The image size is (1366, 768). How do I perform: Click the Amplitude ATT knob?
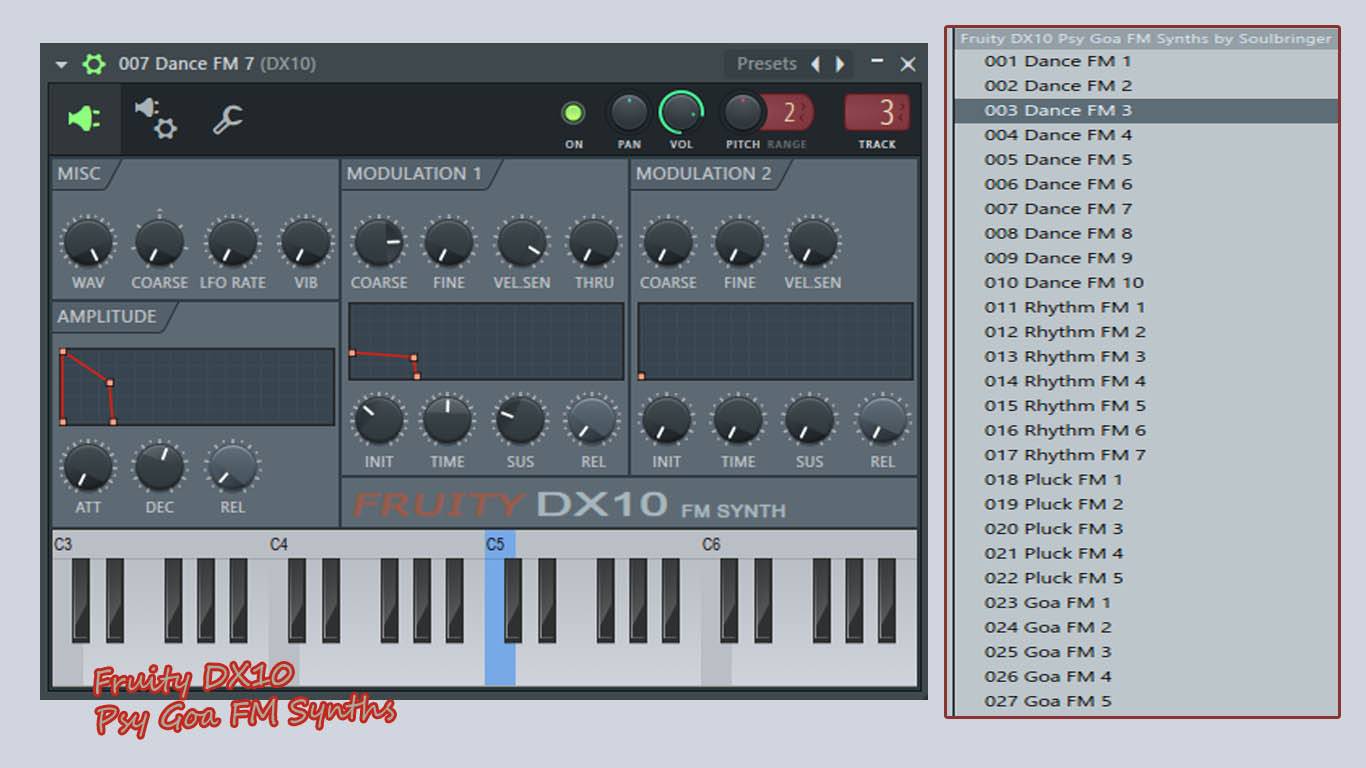[x=88, y=467]
